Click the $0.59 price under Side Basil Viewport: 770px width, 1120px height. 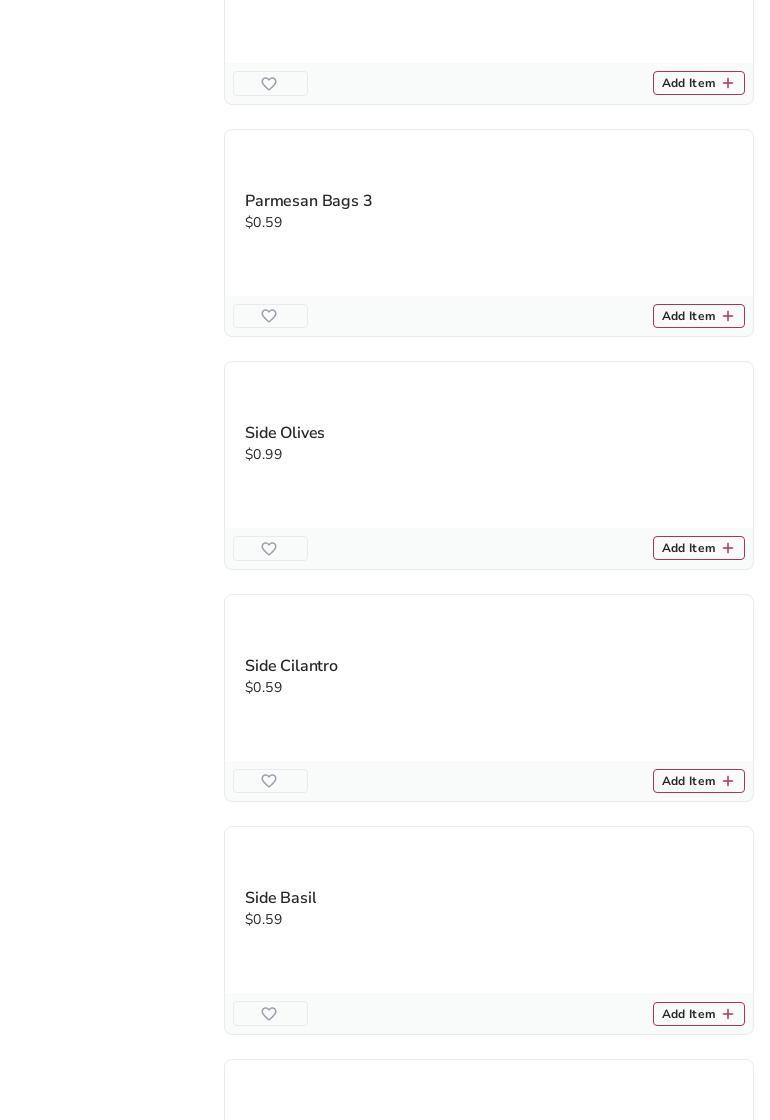(264, 920)
